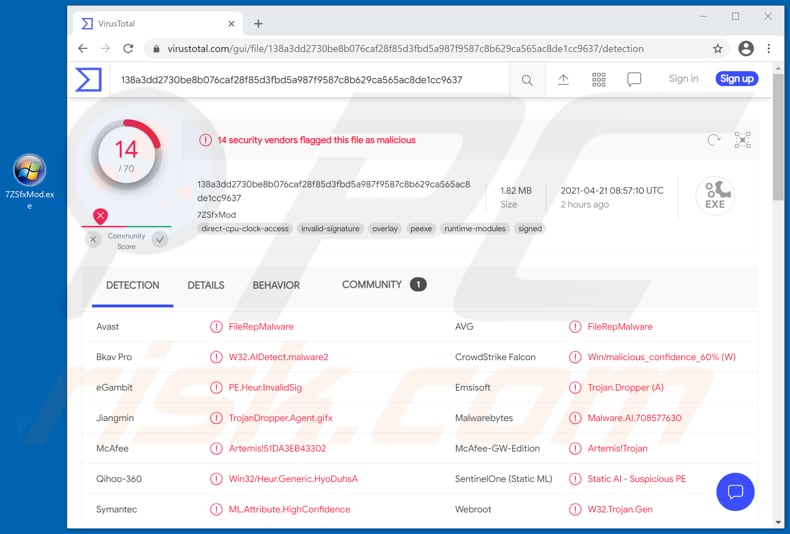Switch to the DETAILS tab
The width and height of the screenshot is (790, 534).
206,285
